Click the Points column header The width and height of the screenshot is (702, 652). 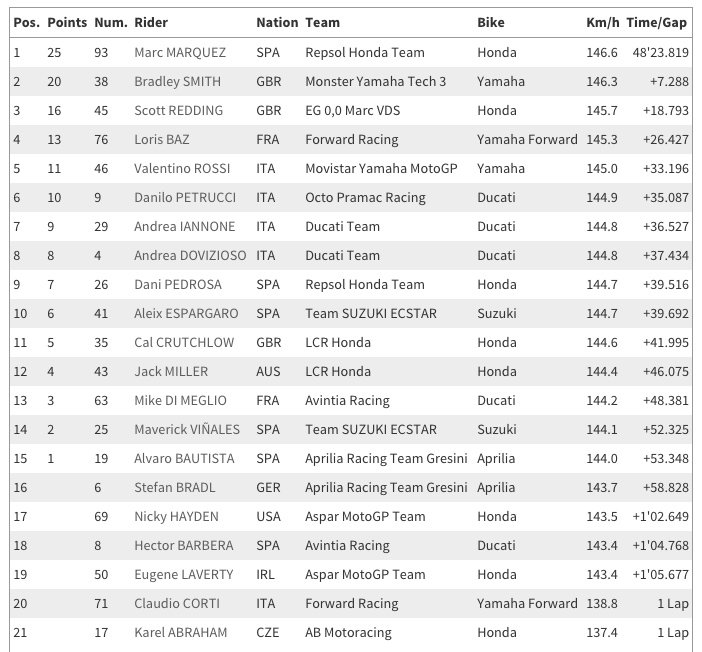click(x=67, y=22)
